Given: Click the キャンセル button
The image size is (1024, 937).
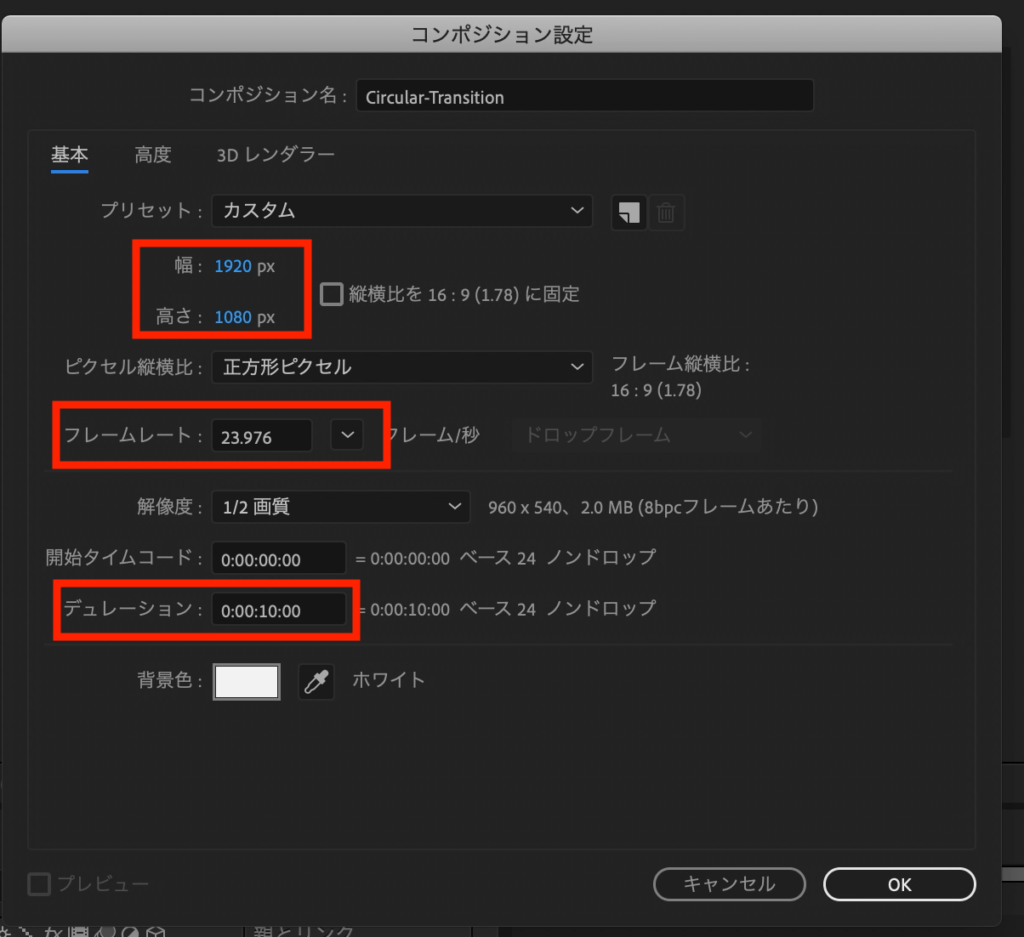Looking at the screenshot, I should (x=729, y=885).
